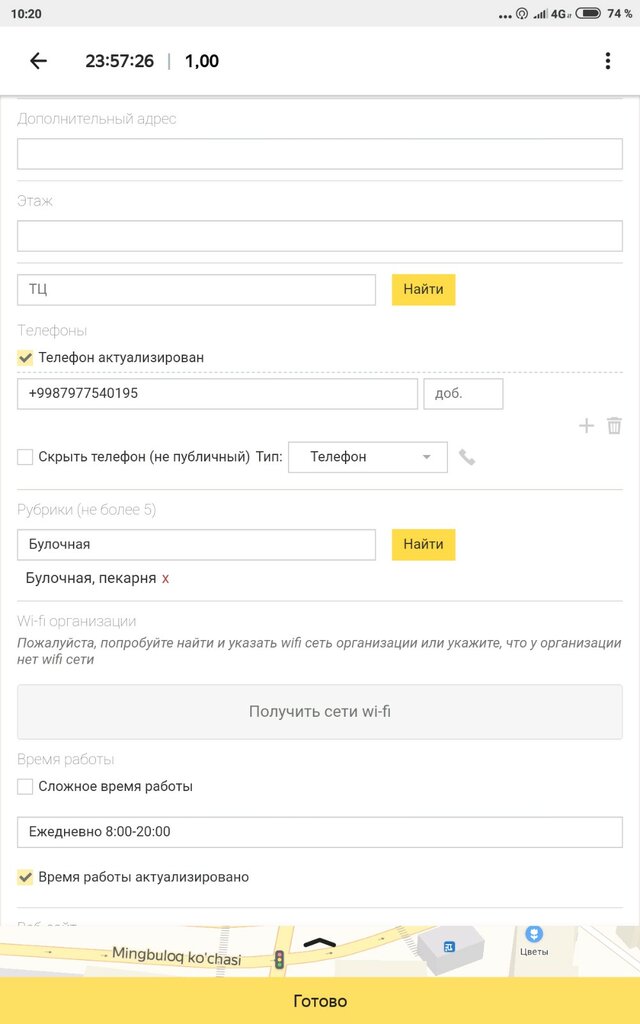The height and width of the screenshot is (1024, 640).
Task: Tap the traffic light icon on map
Action: [x=279, y=959]
